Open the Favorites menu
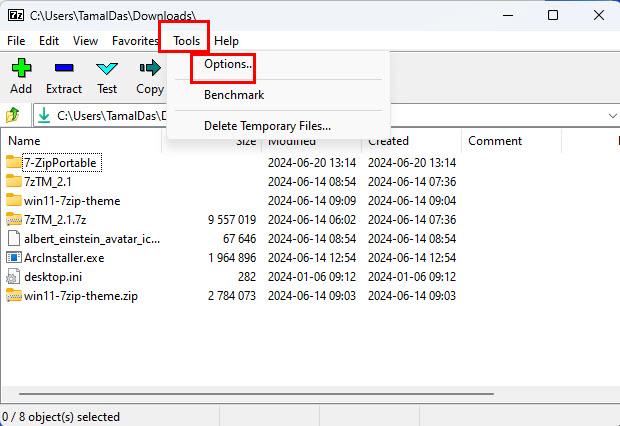The width and height of the screenshot is (620, 426). click(x=135, y=41)
